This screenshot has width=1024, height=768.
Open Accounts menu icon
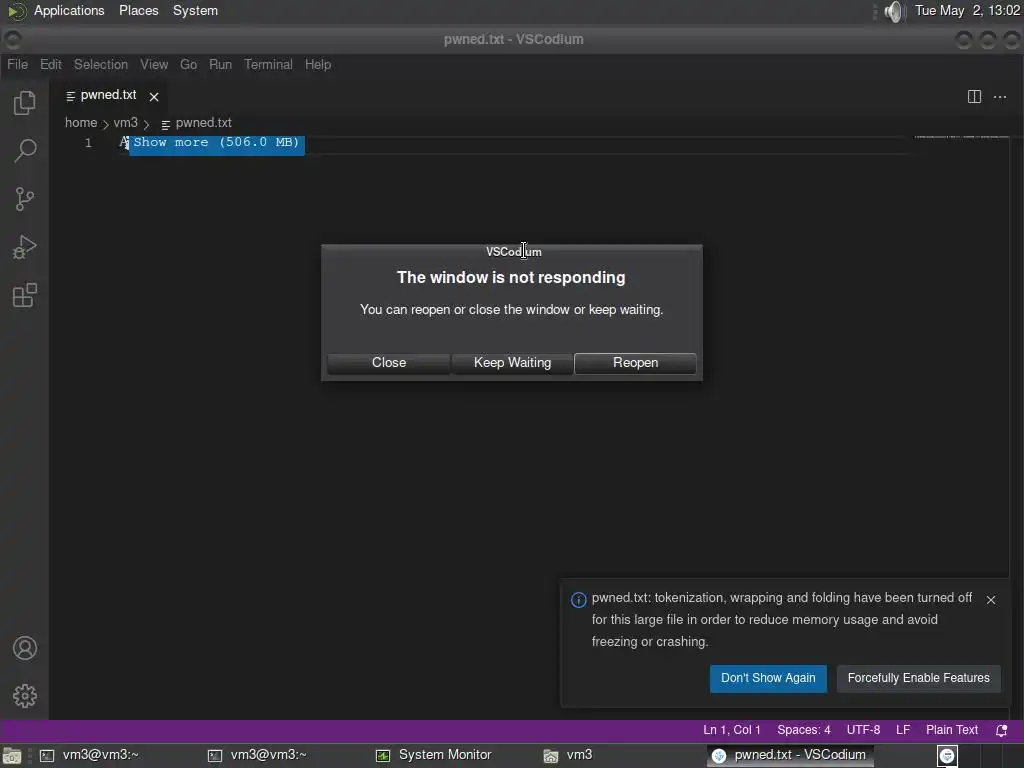pos(25,648)
